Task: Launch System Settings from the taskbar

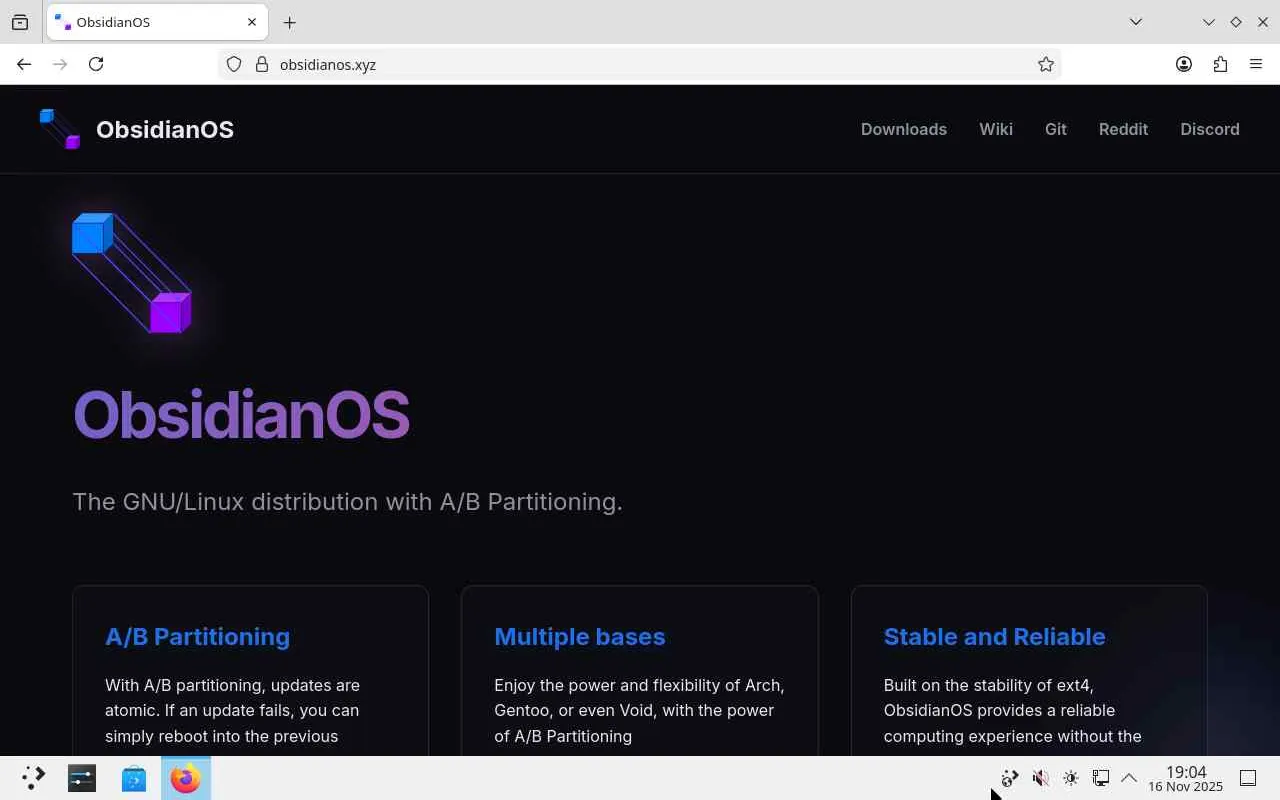Action: click(82, 778)
